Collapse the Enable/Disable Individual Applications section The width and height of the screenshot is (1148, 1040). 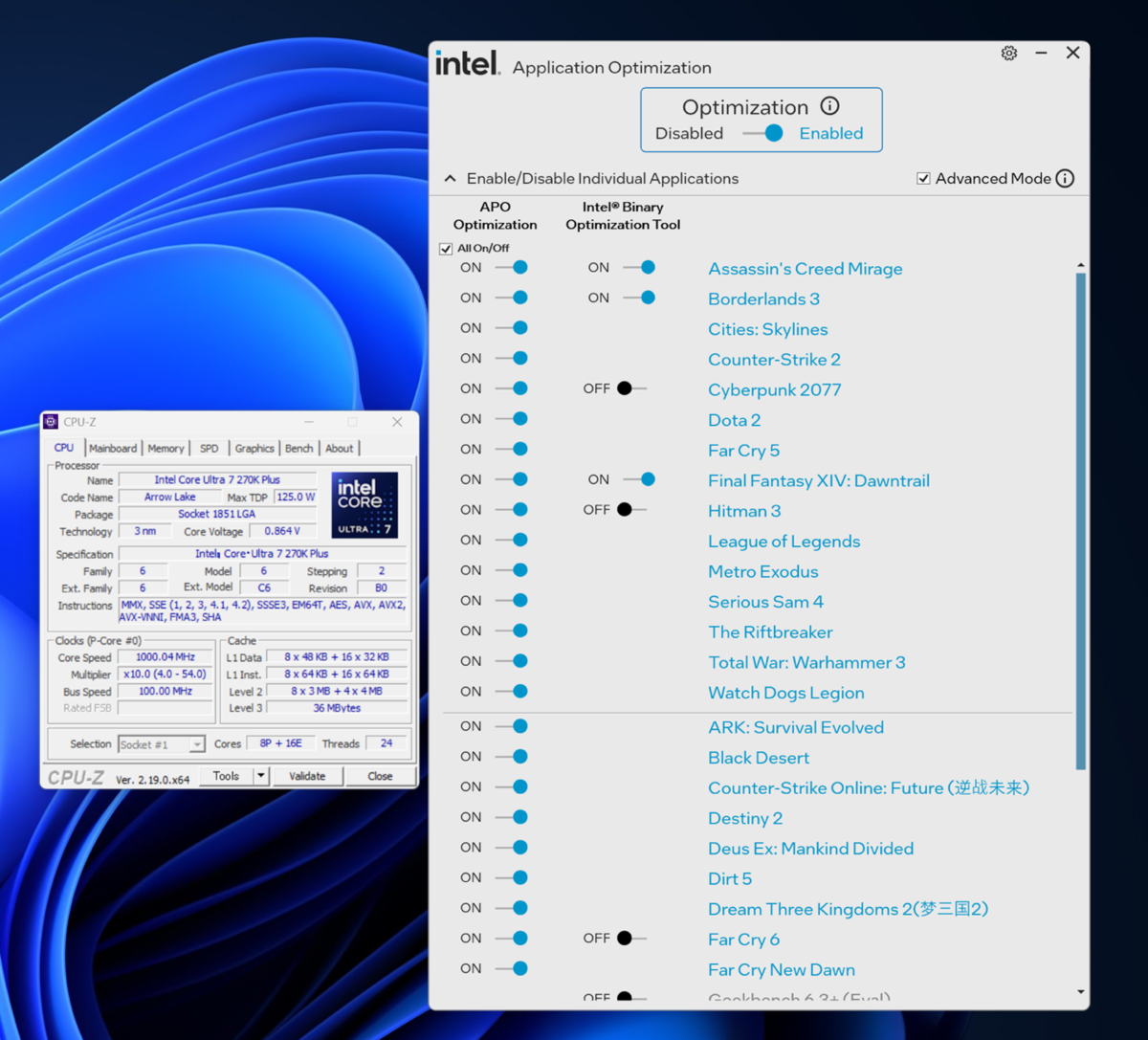[x=450, y=178]
